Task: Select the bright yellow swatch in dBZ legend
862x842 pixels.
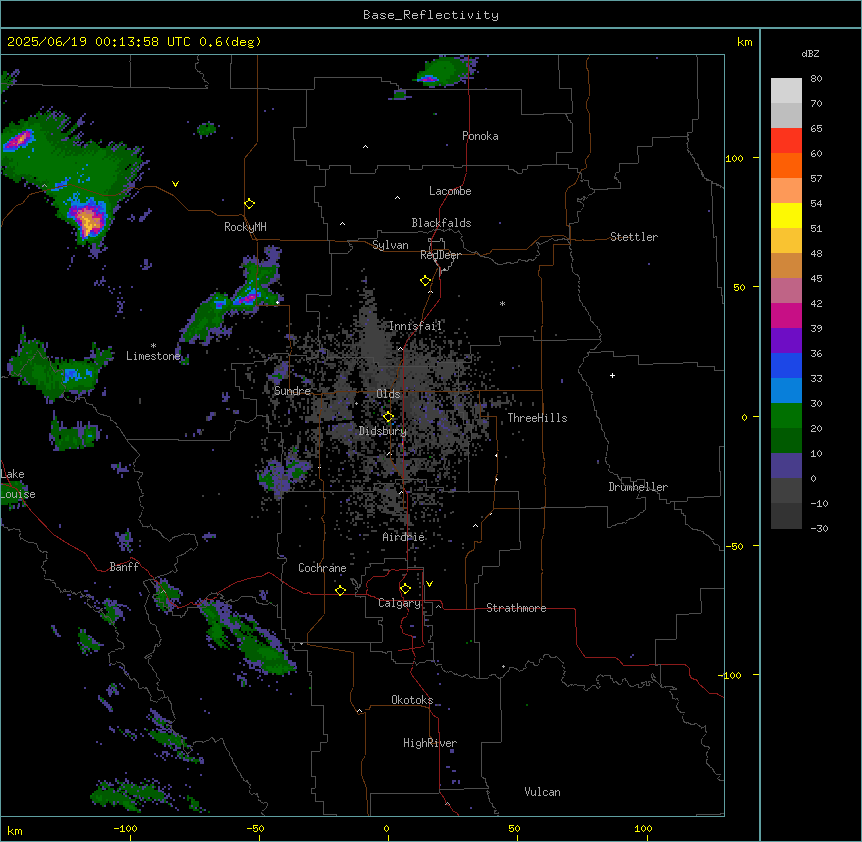Action: click(786, 215)
